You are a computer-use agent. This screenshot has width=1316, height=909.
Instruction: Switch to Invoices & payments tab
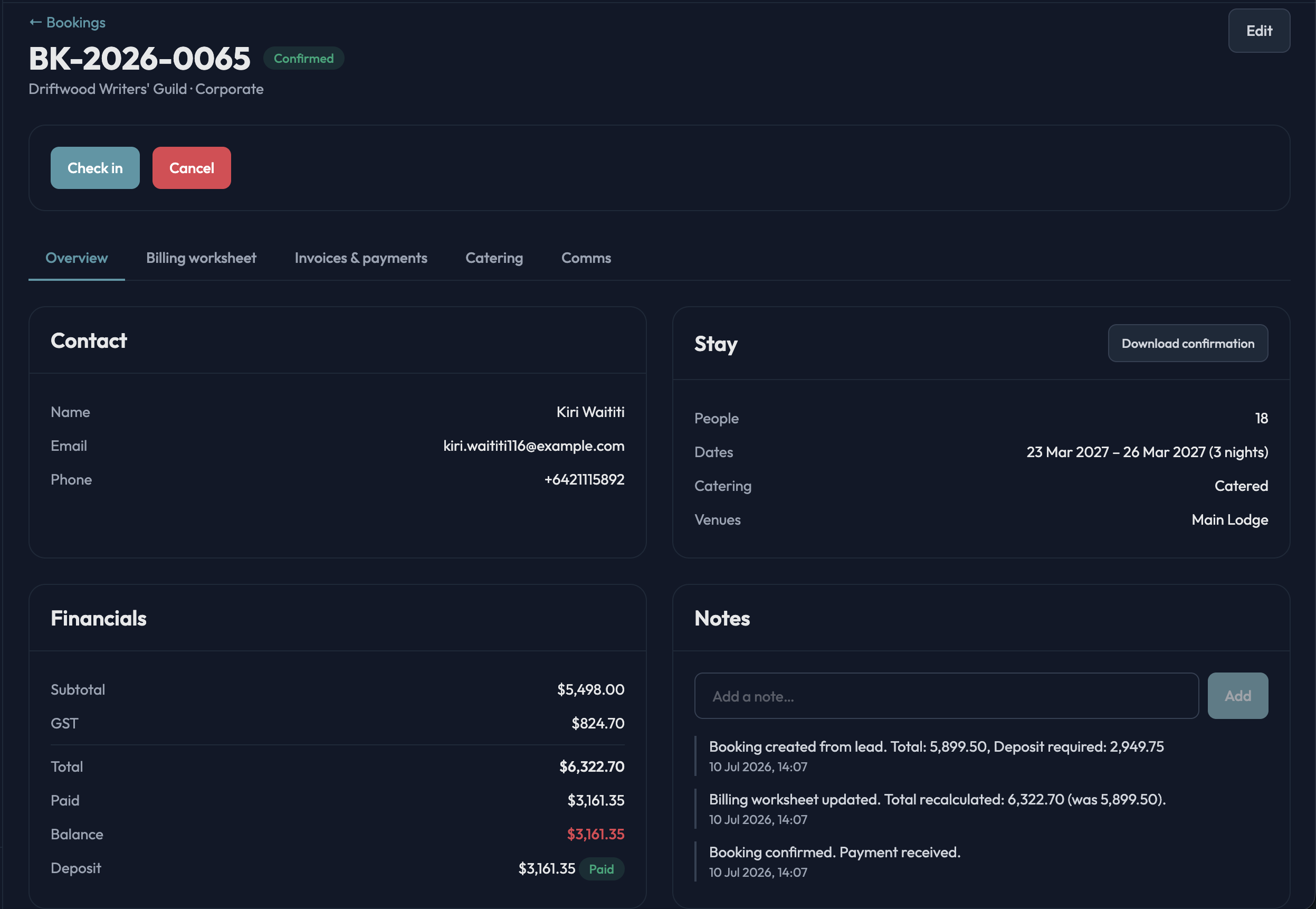pos(361,258)
